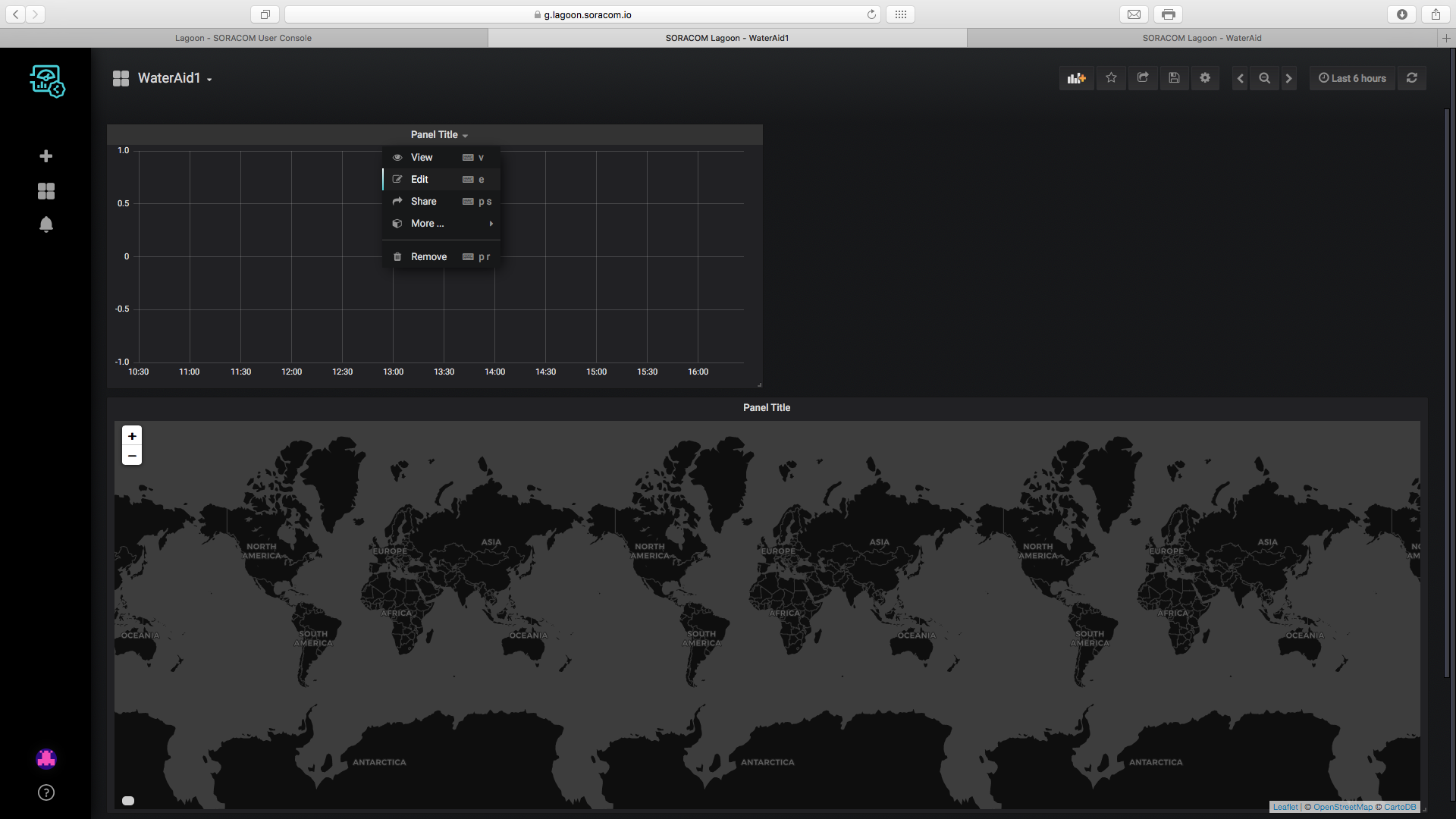Open the Dashboards grid icon in sidebar
This screenshot has width=1456, height=819.
click(x=46, y=191)
